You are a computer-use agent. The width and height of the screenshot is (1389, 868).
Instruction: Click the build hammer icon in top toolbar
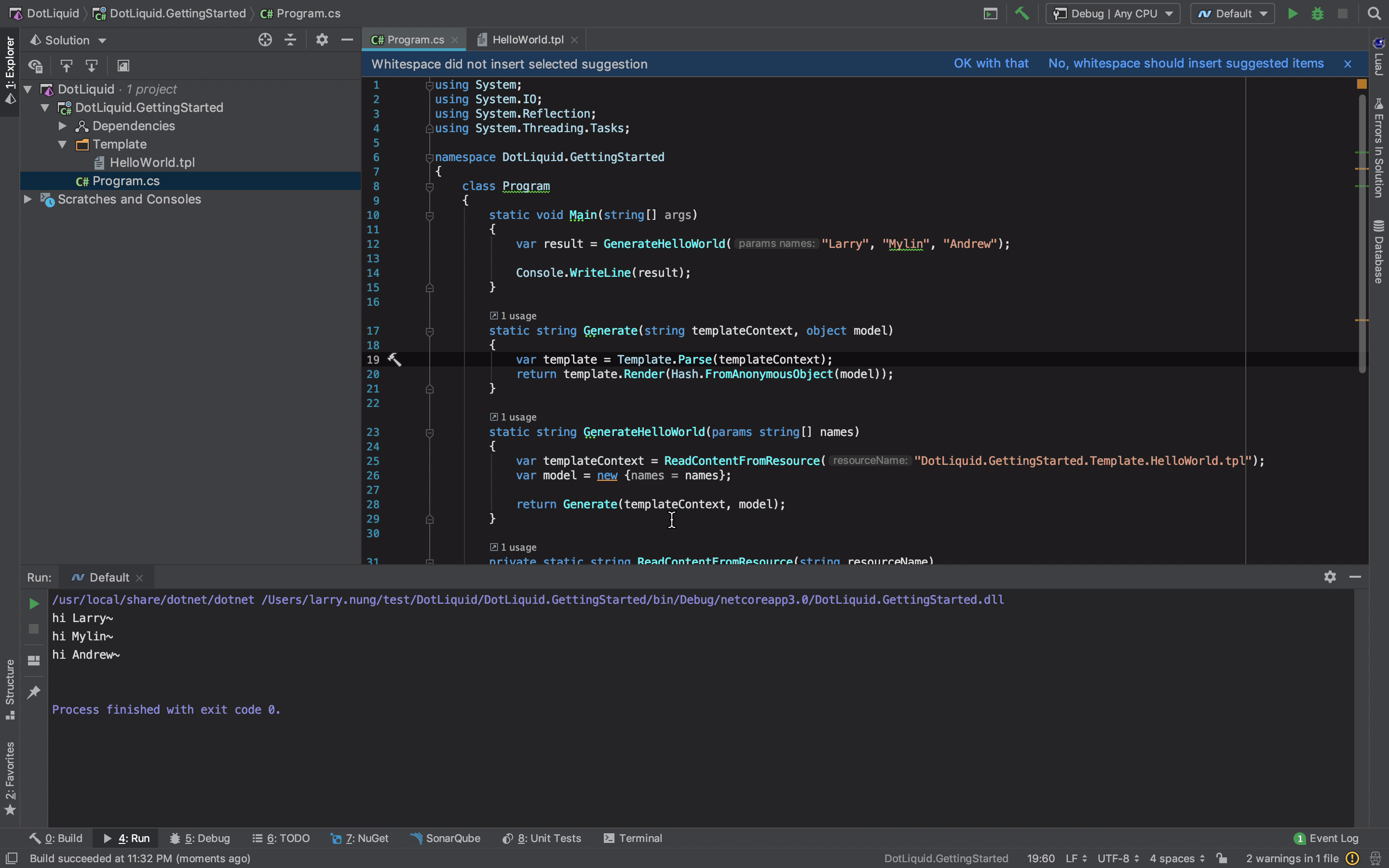[x=1021, y=13]
